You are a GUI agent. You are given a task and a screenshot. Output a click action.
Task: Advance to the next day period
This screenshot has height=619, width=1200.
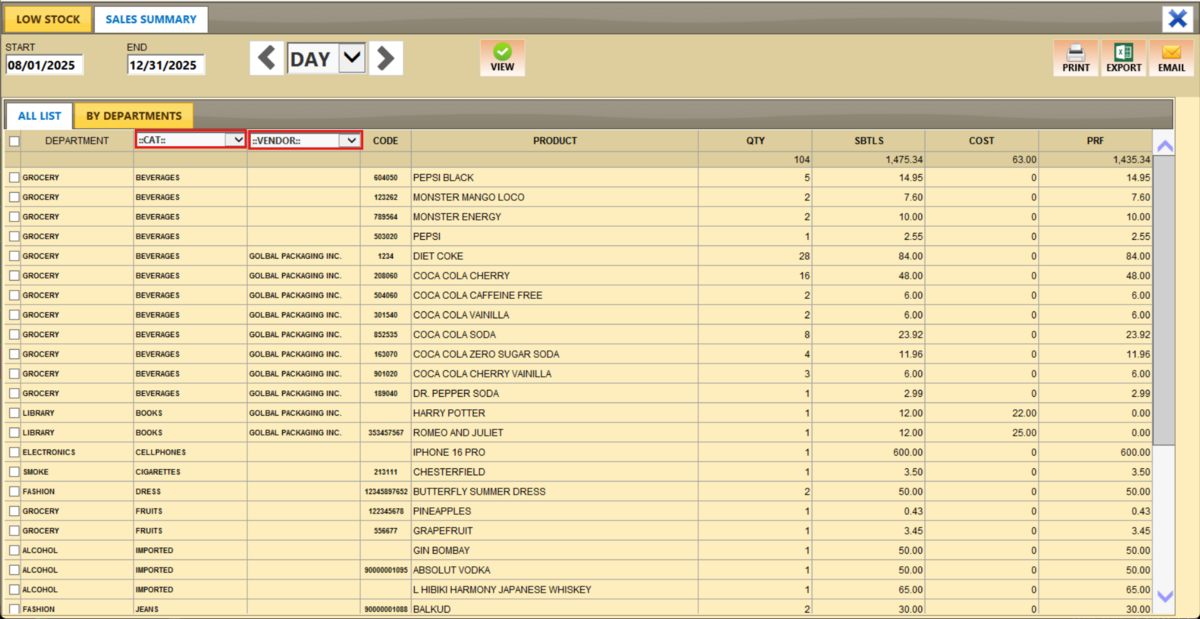click(386, 58)
